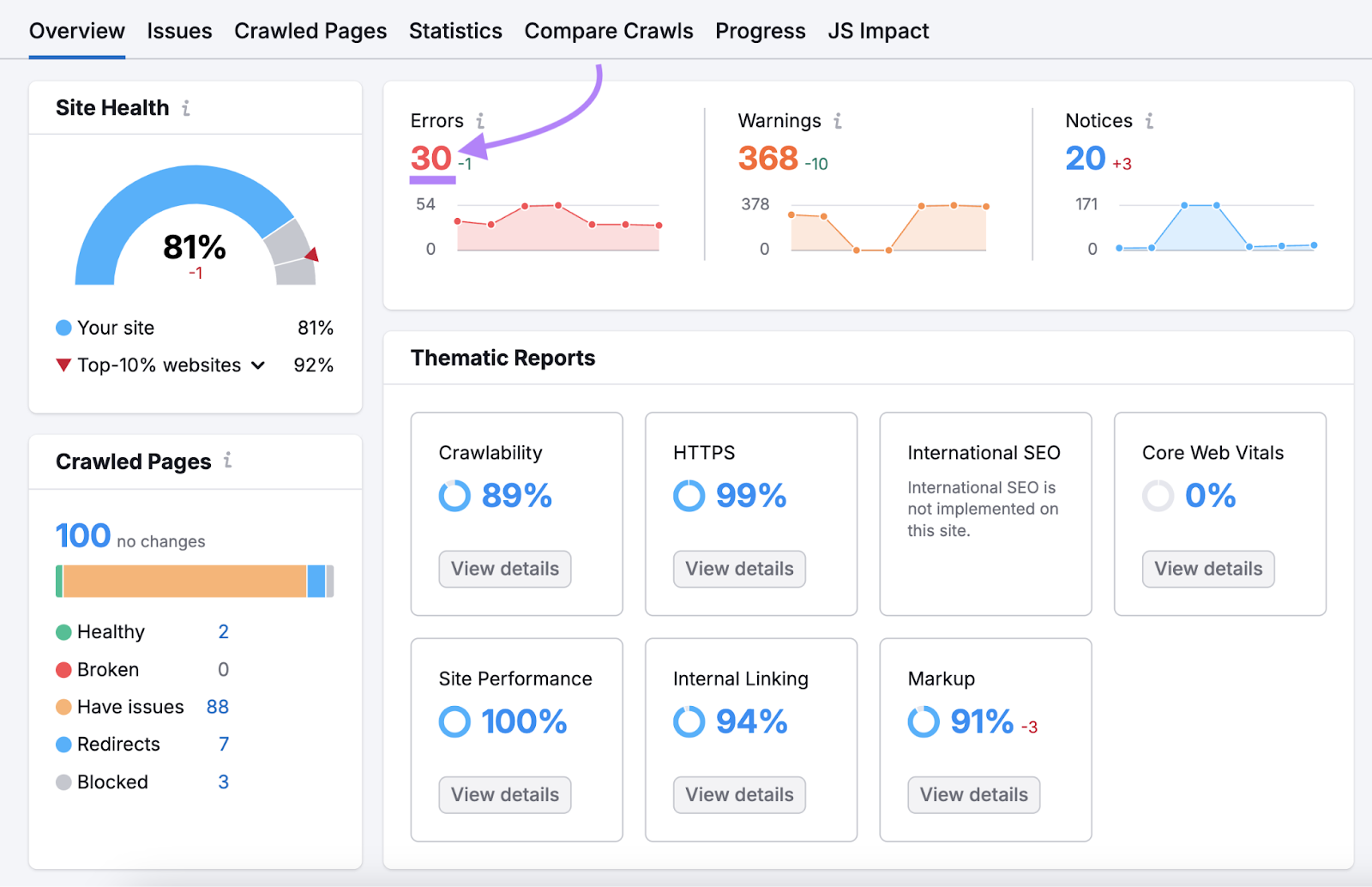The image size is (1372, 887).
Task: Click the Core Web Vitals ring icon
Action: [1158, 496]
